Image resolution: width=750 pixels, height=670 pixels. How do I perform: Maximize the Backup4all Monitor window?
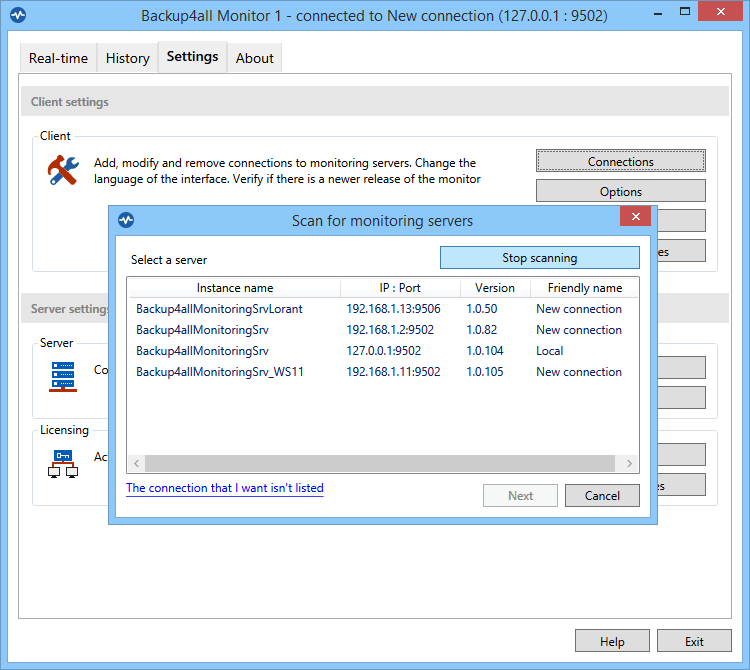(x=684, y=12)
